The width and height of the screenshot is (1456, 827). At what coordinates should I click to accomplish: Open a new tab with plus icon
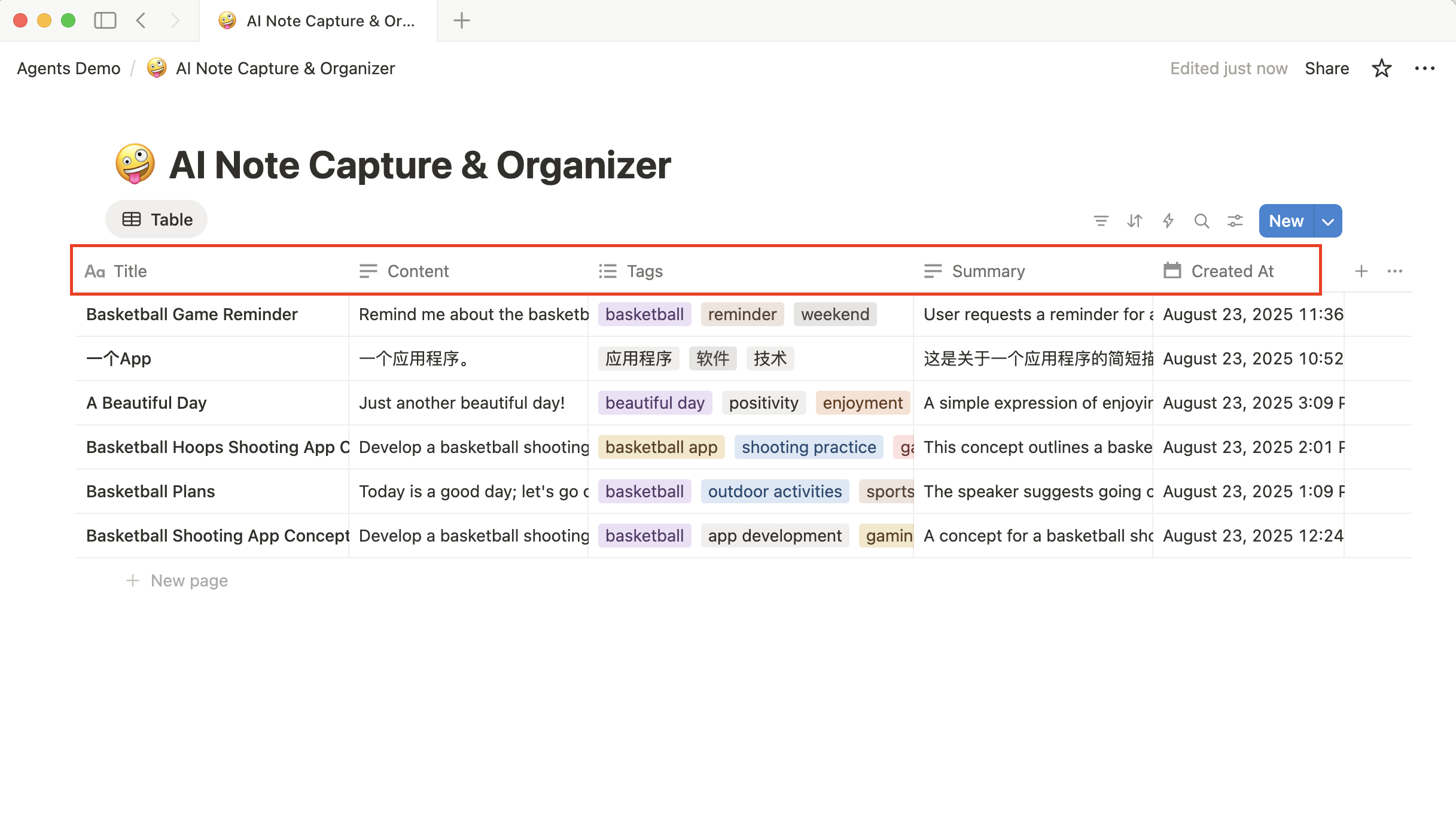pos(462,20)
